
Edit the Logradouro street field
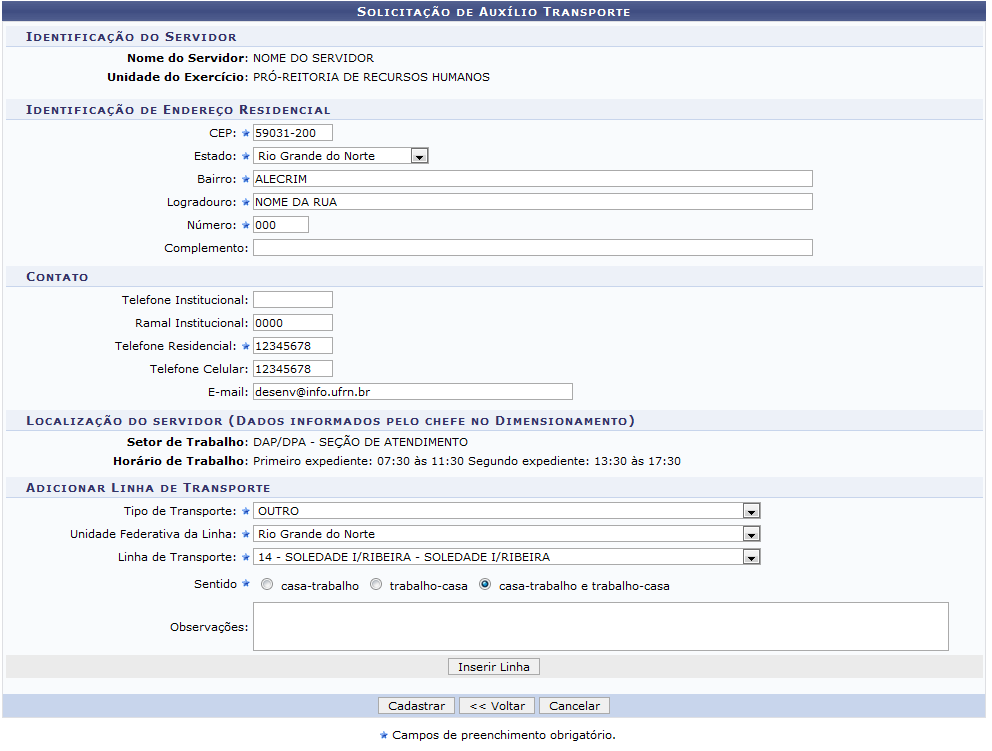pos(532,202)
